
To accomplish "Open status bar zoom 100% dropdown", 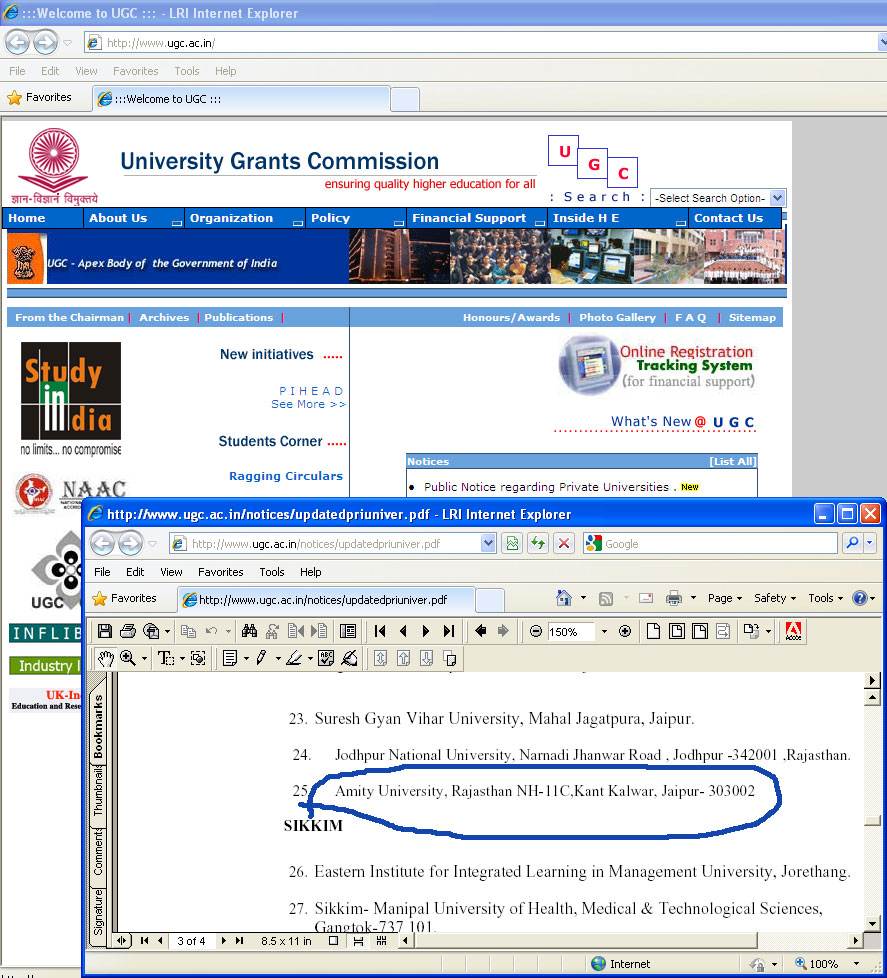I will point(857,964).
